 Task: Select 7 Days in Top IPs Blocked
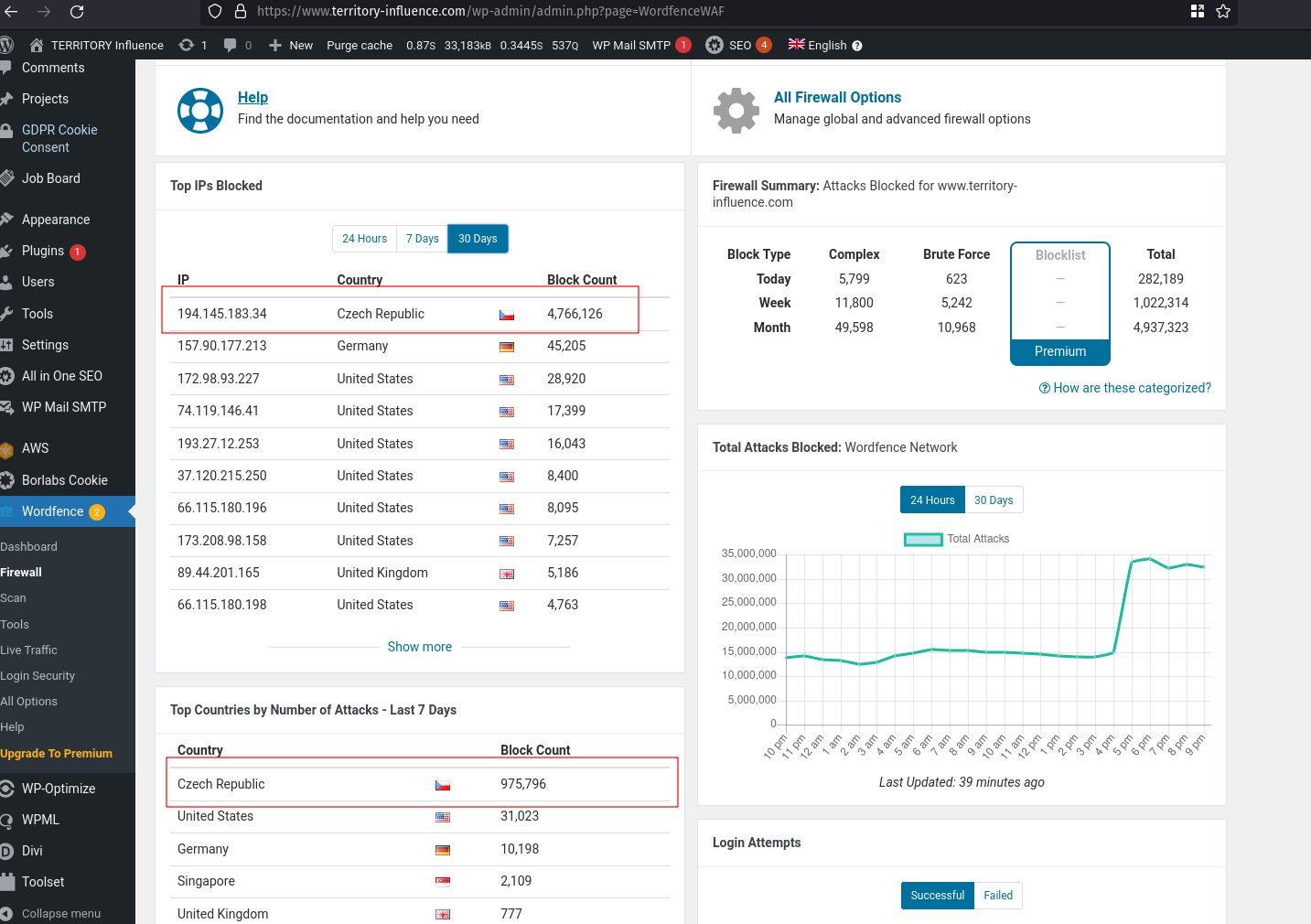click(x=423, y=239)
